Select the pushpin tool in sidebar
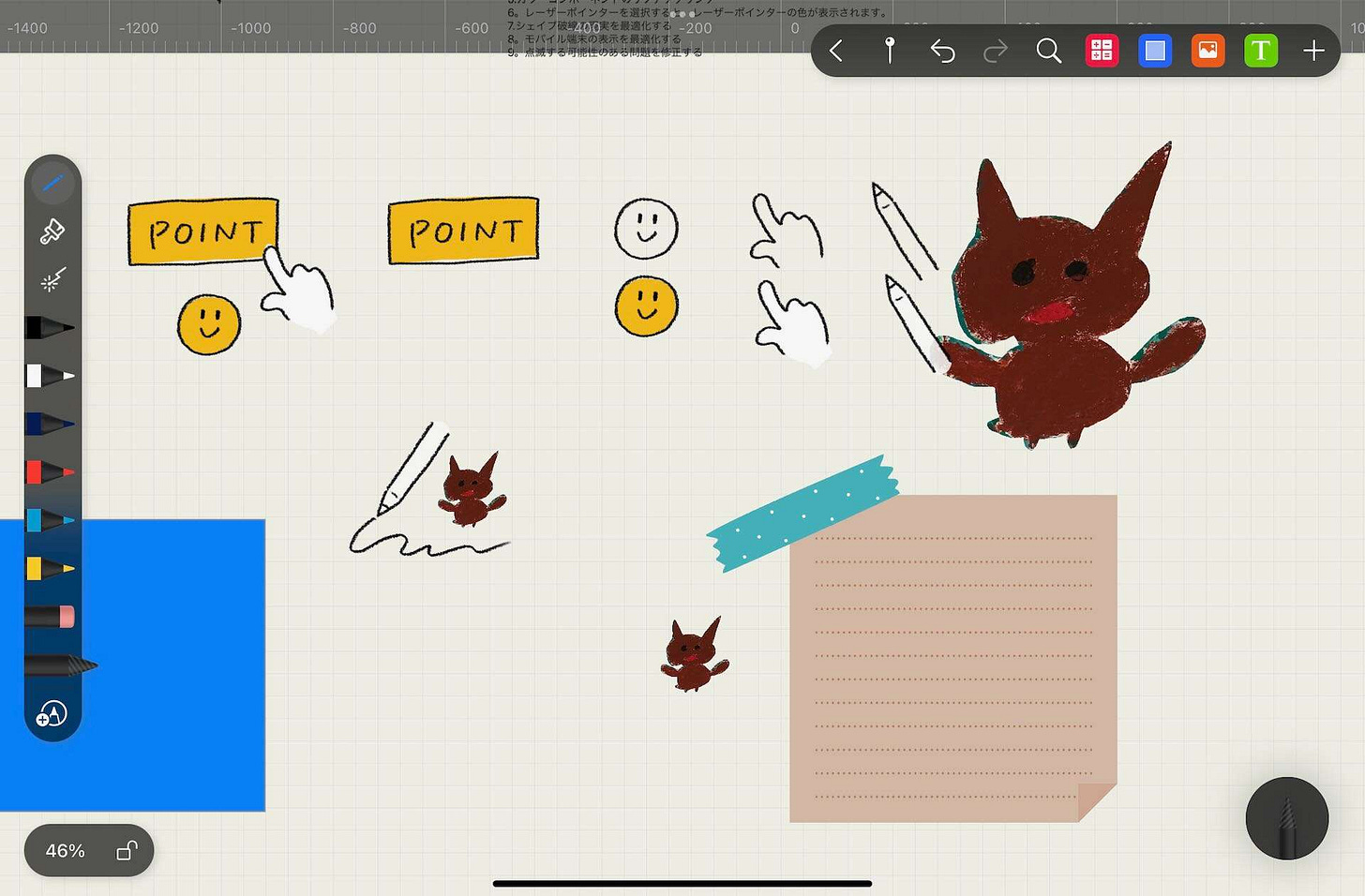 point(52,231)
